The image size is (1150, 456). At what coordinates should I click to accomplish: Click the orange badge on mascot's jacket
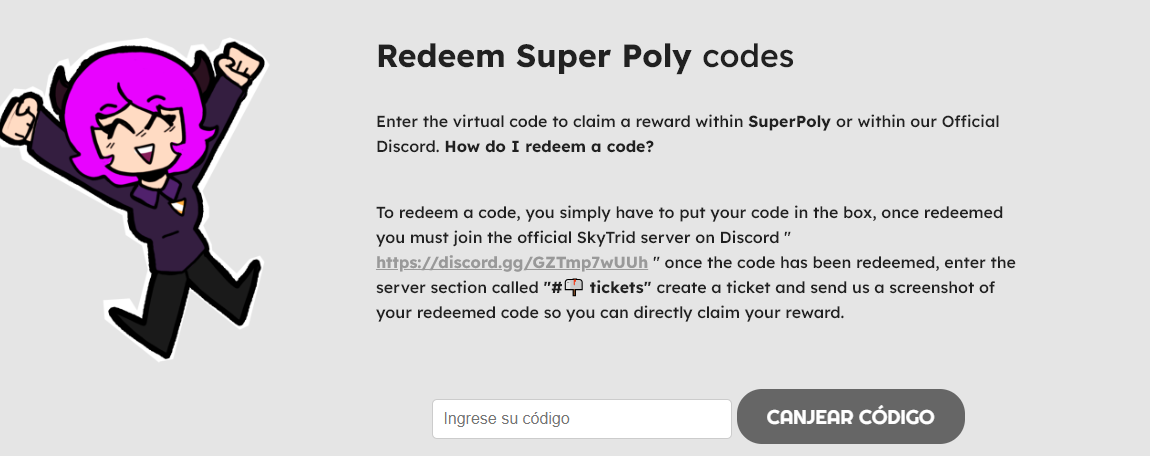pos(178,206)
